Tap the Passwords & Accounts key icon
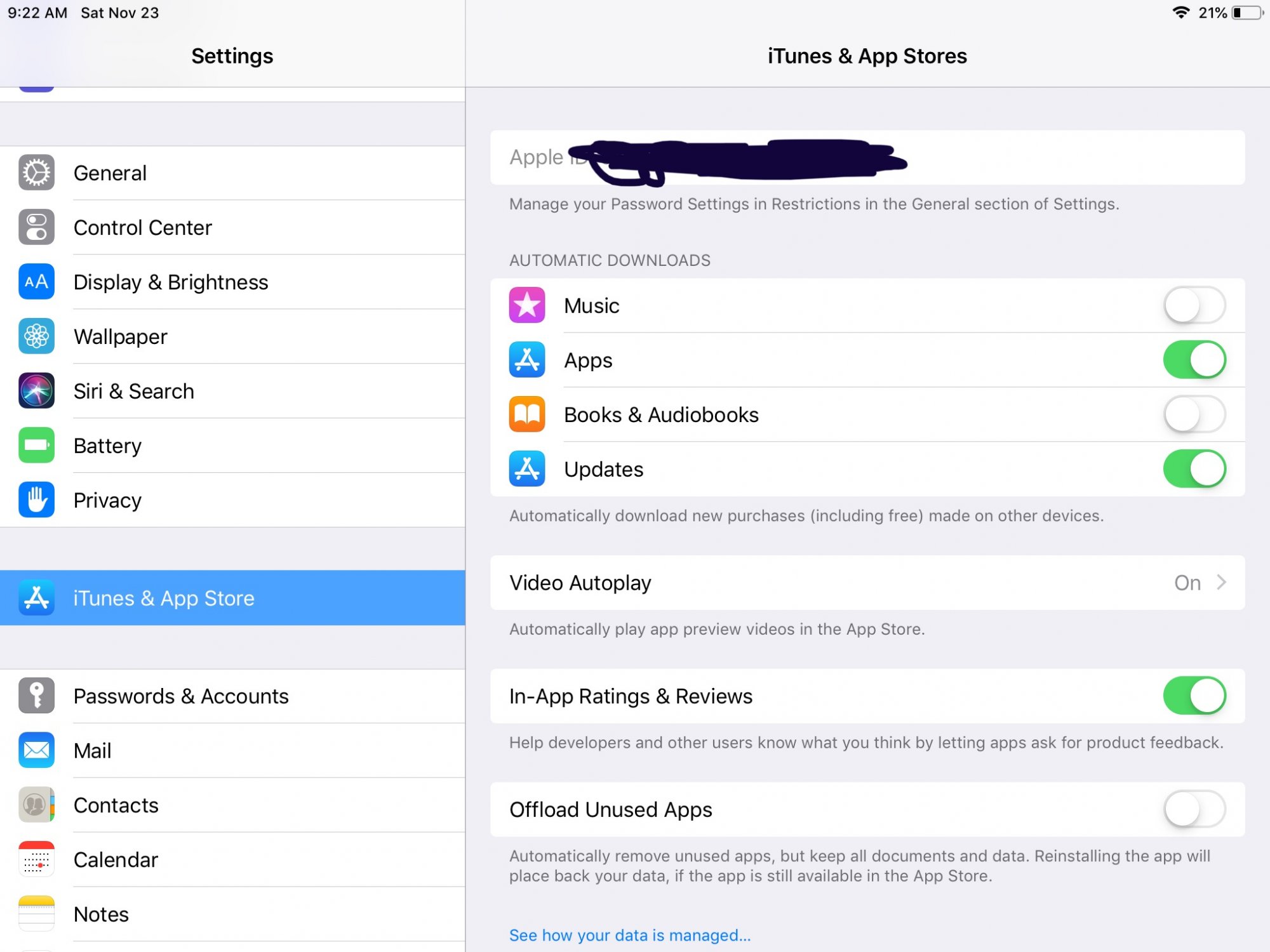1270x952 pixels. [36, 696]
